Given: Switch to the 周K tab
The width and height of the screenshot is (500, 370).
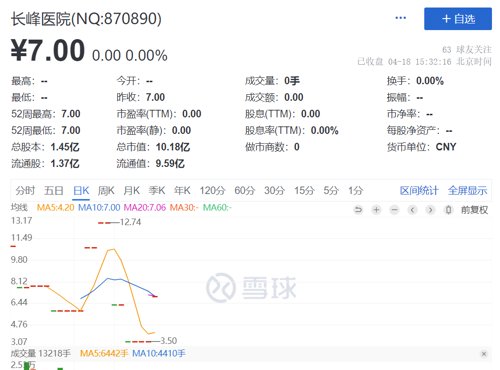Looking at the screenshot, I should [106, 191].
